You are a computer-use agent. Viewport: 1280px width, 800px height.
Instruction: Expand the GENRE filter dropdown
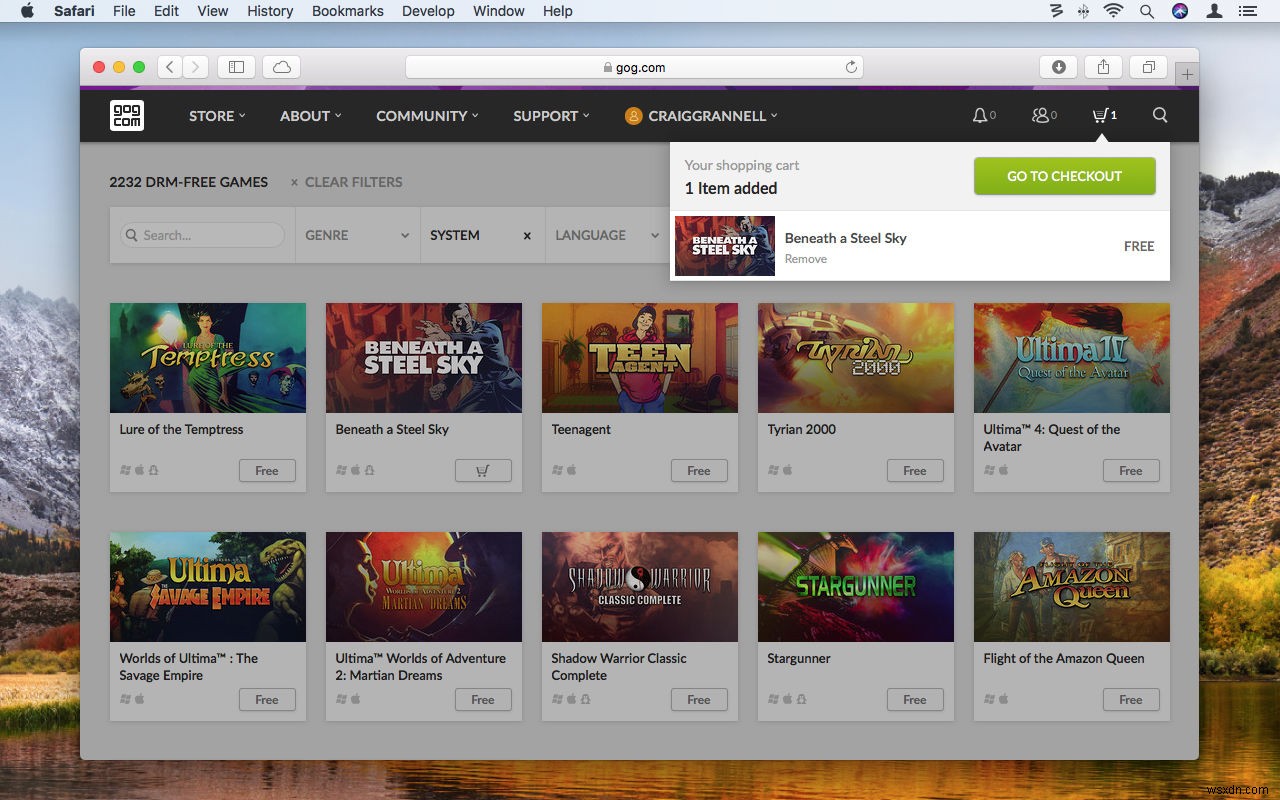[355, 235]
